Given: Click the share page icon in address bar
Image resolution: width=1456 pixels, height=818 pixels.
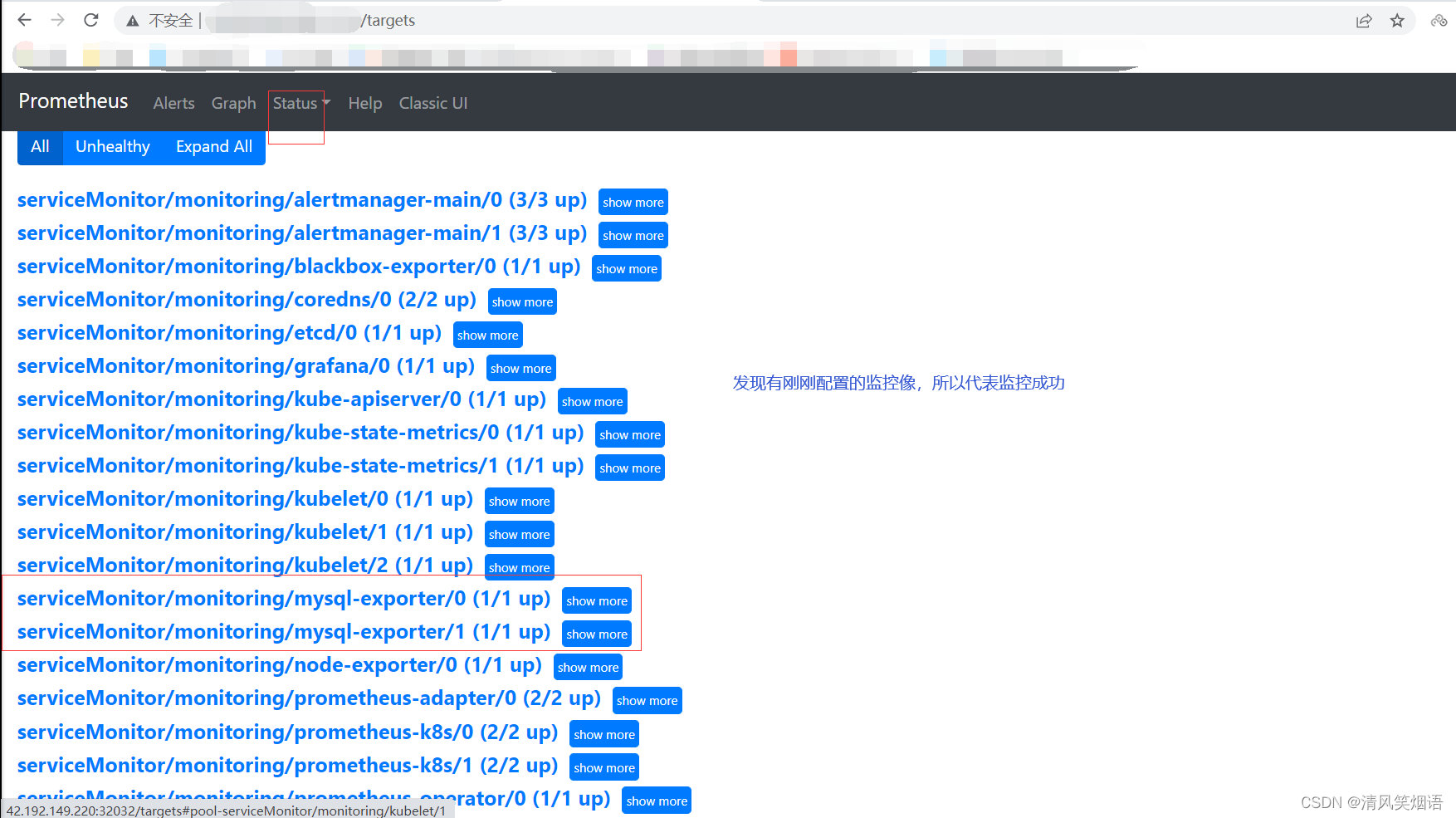Looking at the screenshot, I should (x=1364, y=21).
